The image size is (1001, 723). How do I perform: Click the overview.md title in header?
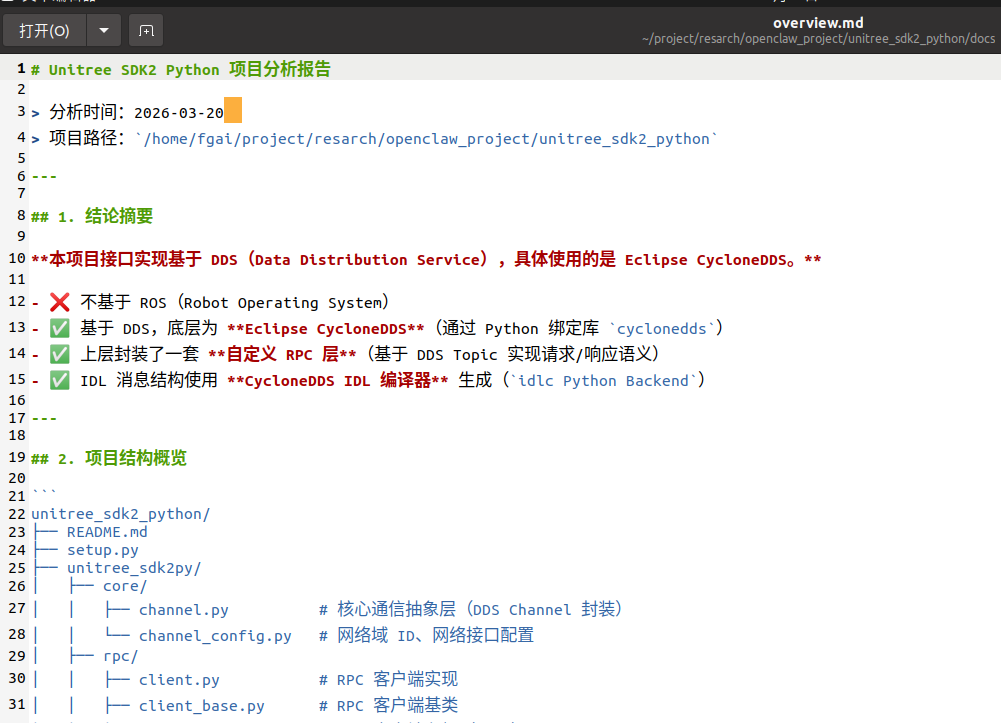point(818,23)
